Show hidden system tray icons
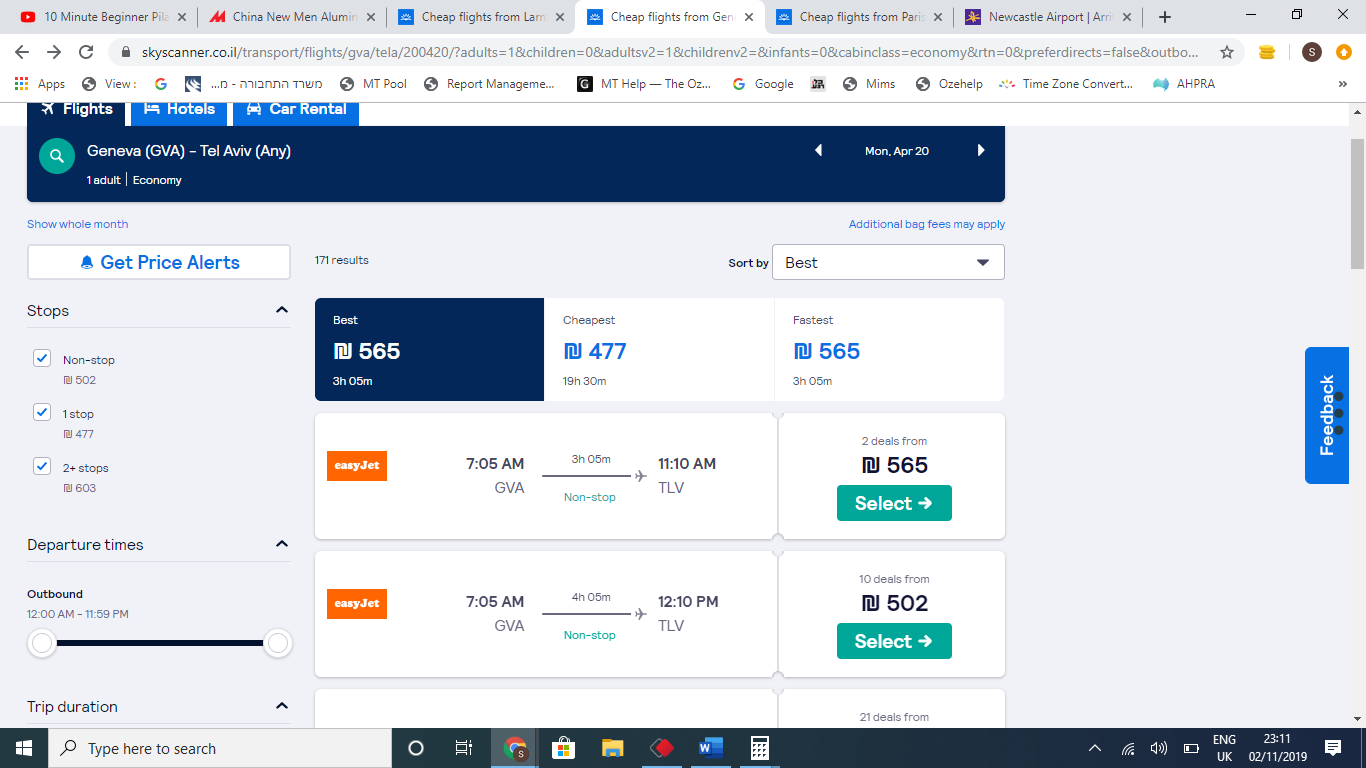Screen dimensions: 1366x768 [x=1095, y=748]
